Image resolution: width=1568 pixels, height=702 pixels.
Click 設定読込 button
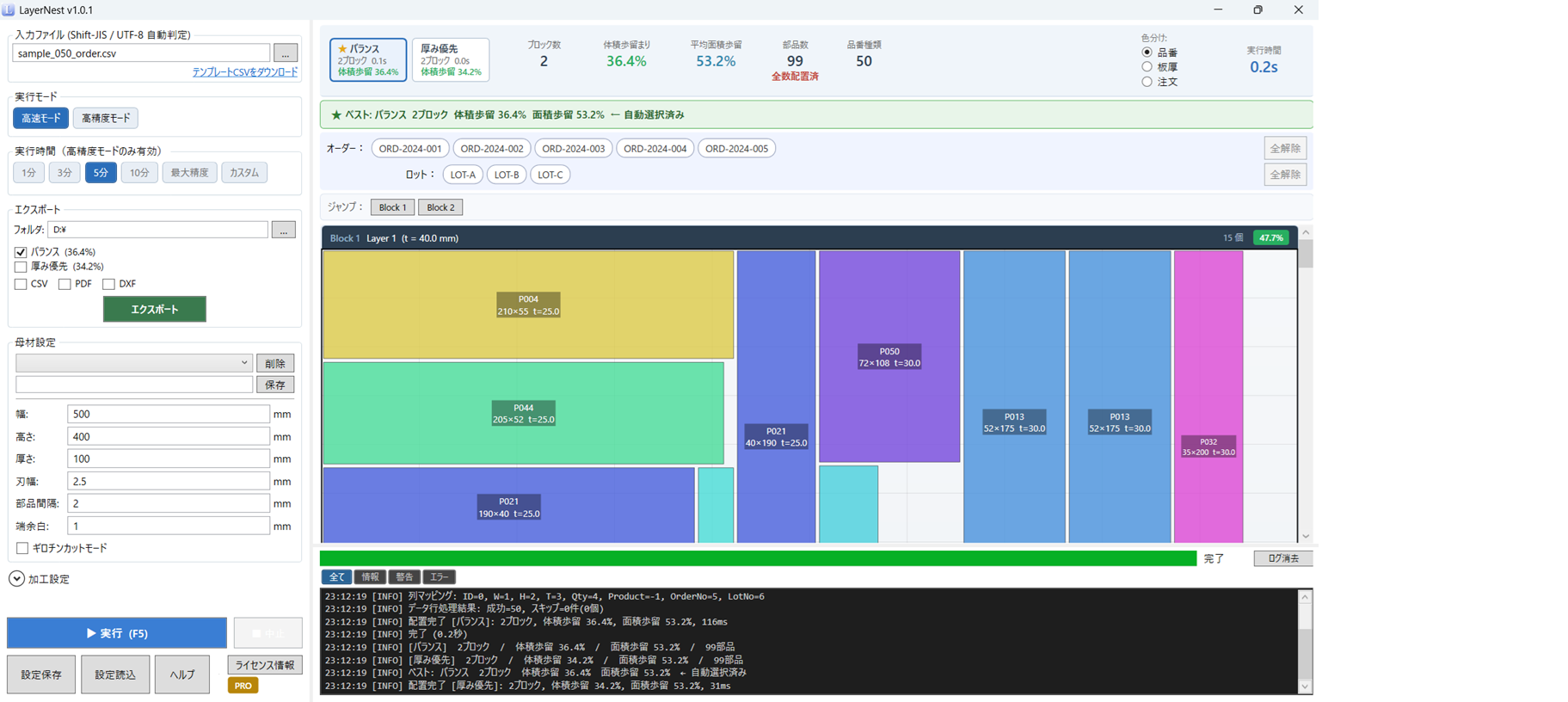click(x=115, y=674)
